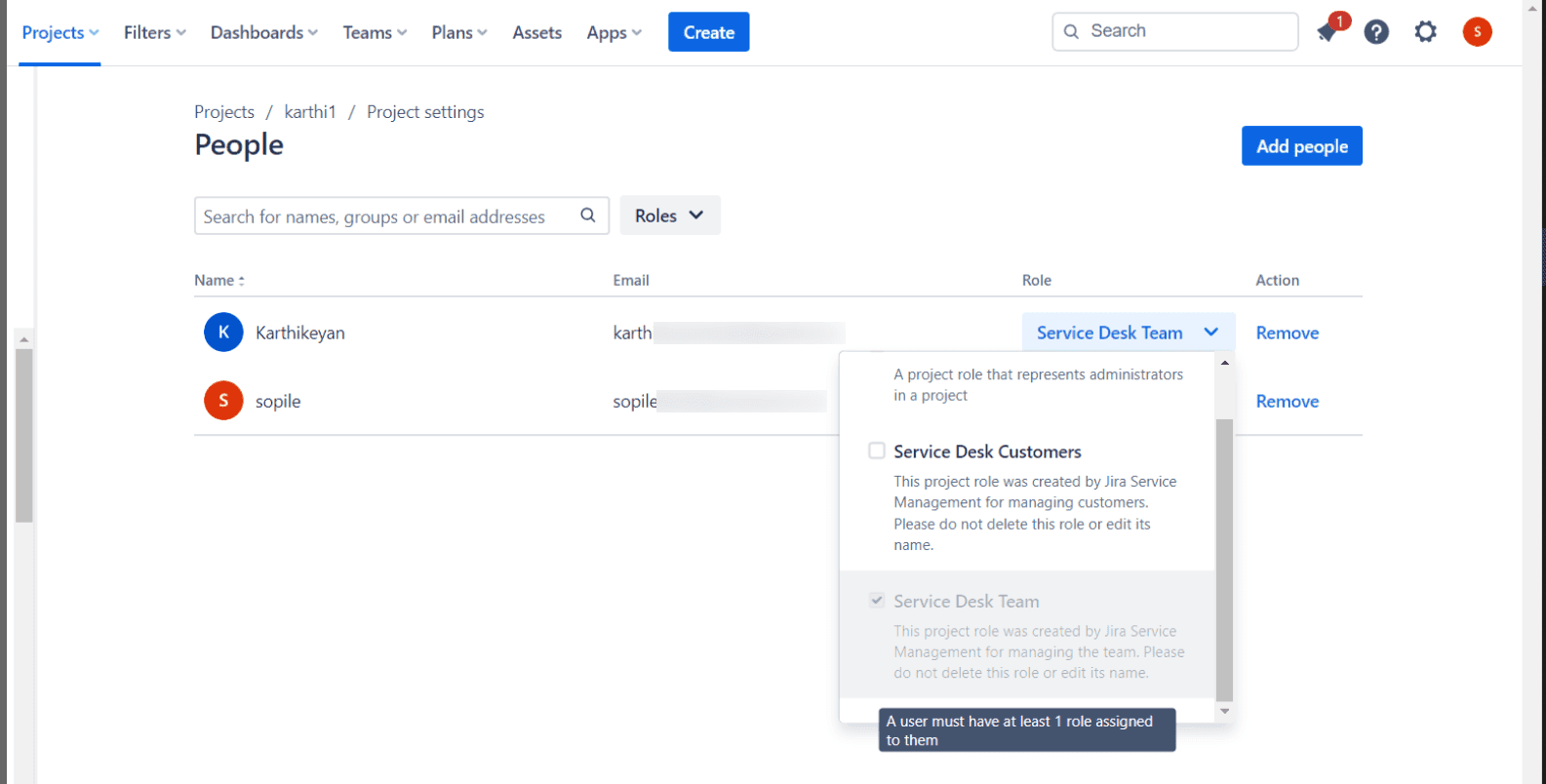This screenshot has height=784, width=1546.
Task: Click sopile's red S avatar
Action: pos(223,401)
